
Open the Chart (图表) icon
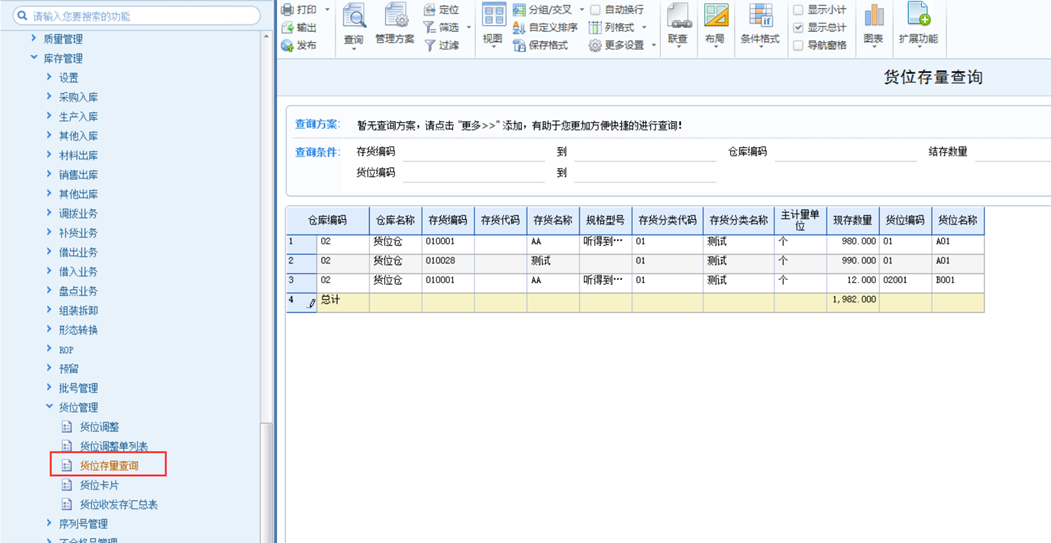coord(874,16)
